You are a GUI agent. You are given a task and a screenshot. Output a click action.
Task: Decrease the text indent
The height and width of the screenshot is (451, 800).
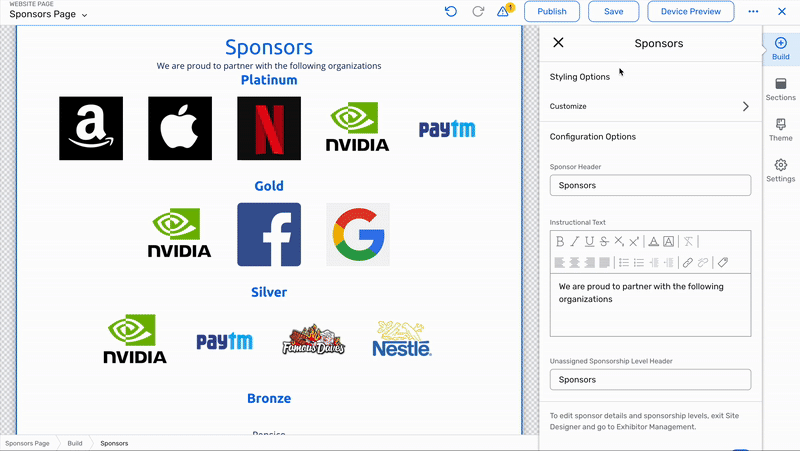[x=654, y=262]
